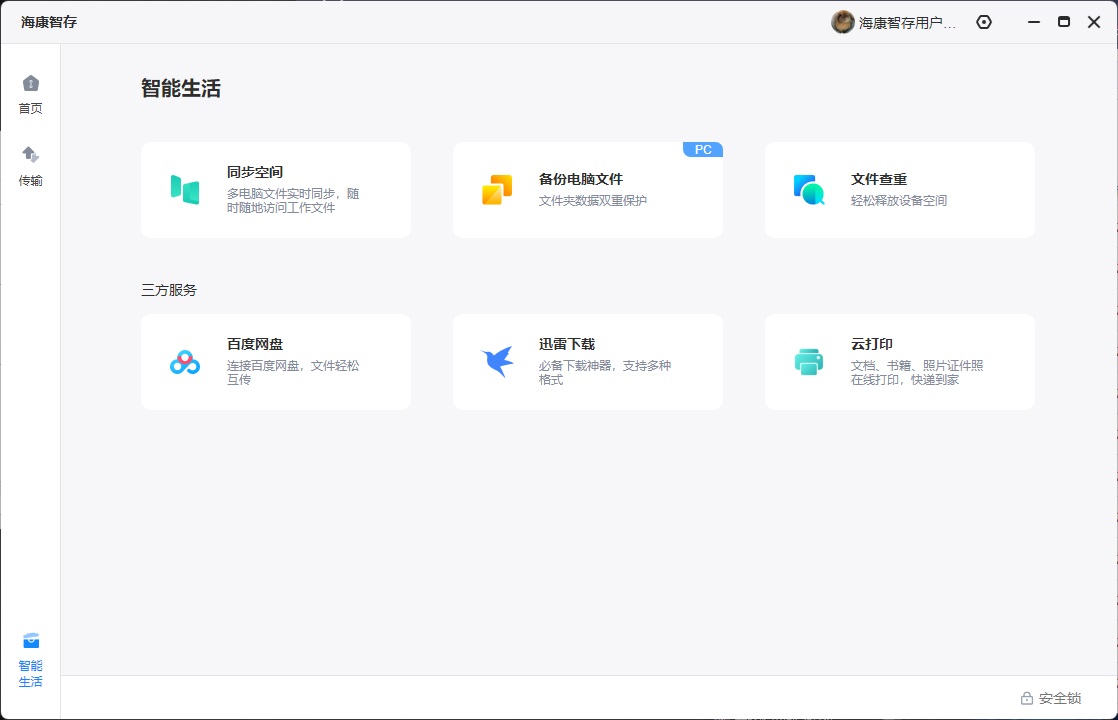The width and height of the screenshot is (1118, 720).
Task: Open the 备份电脑文件 backup card
Action: 588,188
